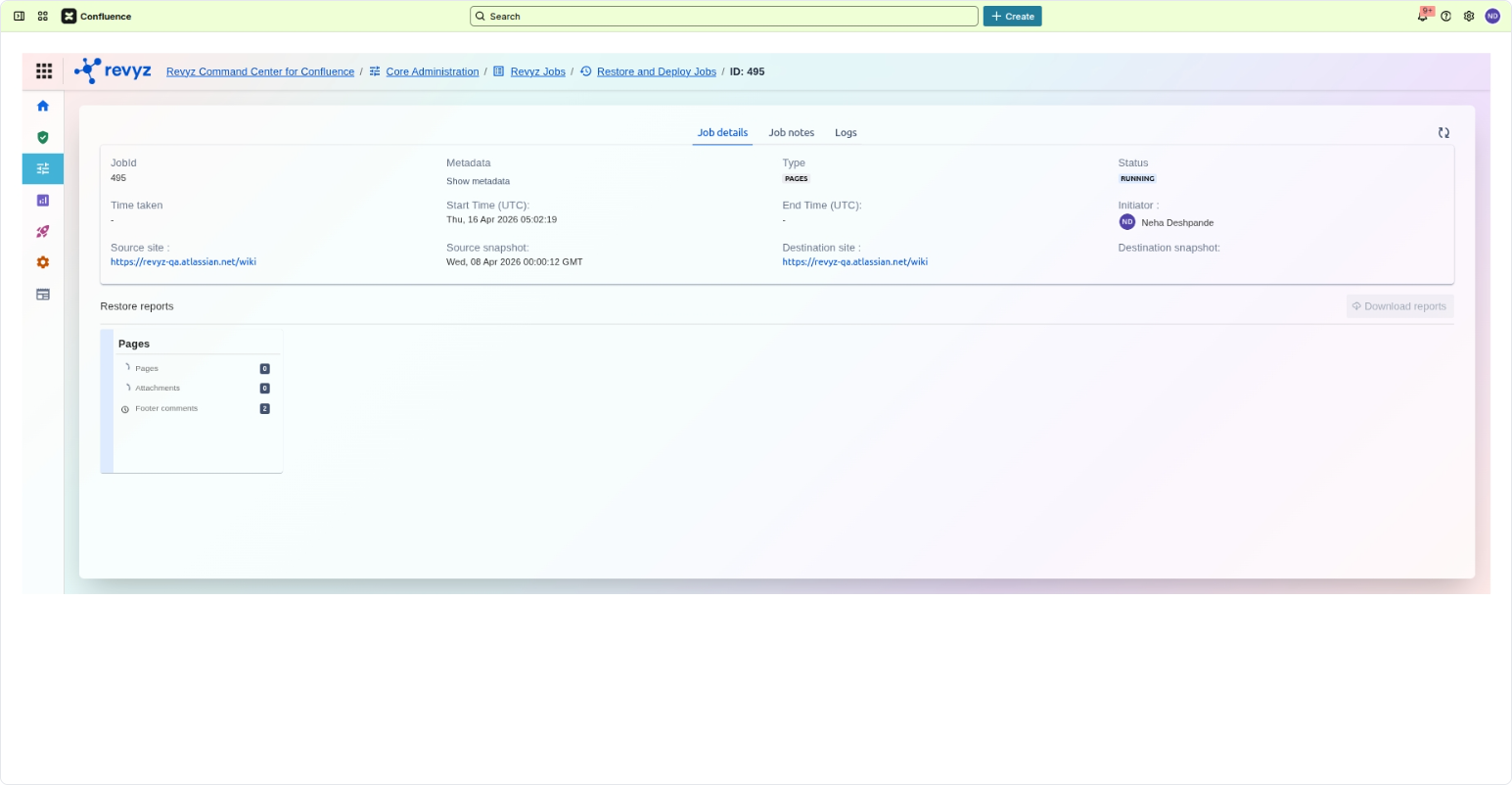This screenshot has width=1512, height=785.
Task: Open Confluence notifications bell
Action: pos(1422,16)
